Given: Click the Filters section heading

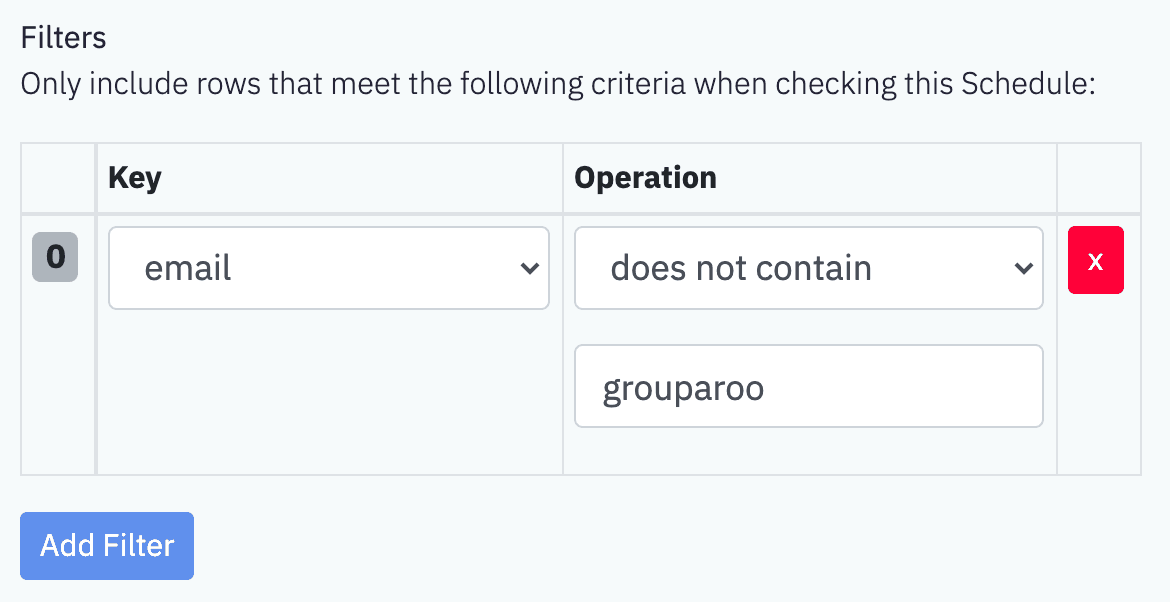Looking at the screenshot, I should tap(63, 37).
